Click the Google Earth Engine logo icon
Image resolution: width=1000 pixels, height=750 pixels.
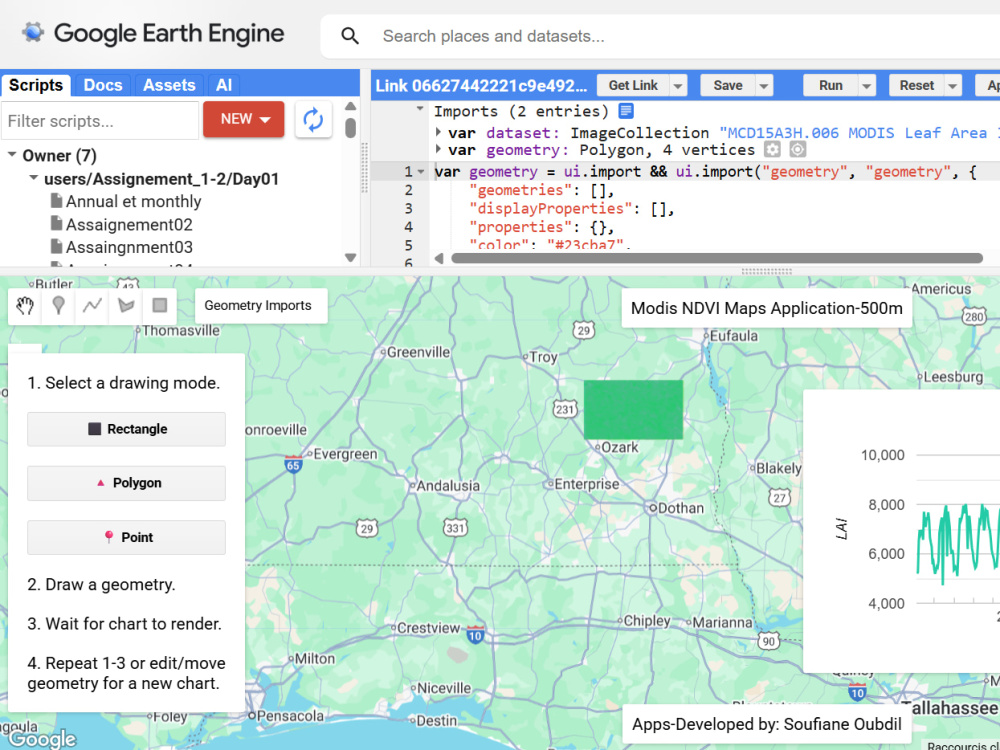tap(33, 33)
